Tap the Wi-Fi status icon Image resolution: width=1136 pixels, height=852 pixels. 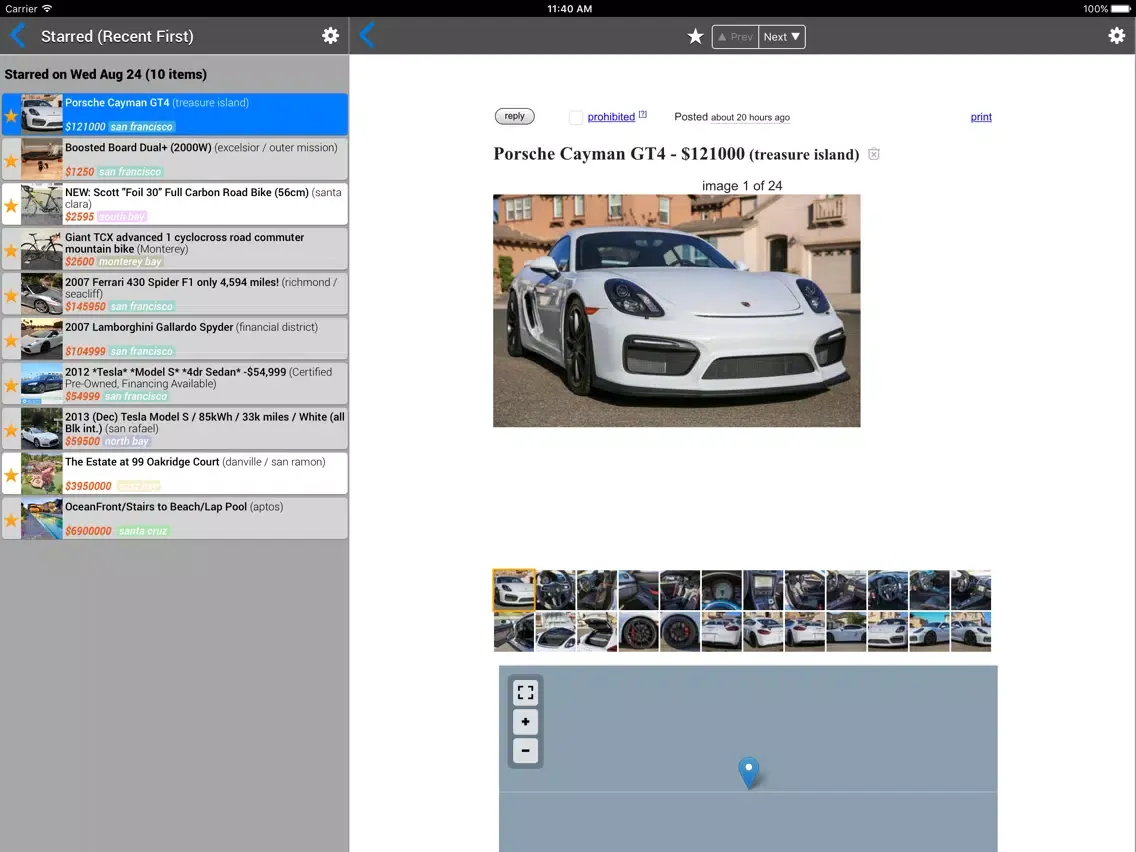47,9
